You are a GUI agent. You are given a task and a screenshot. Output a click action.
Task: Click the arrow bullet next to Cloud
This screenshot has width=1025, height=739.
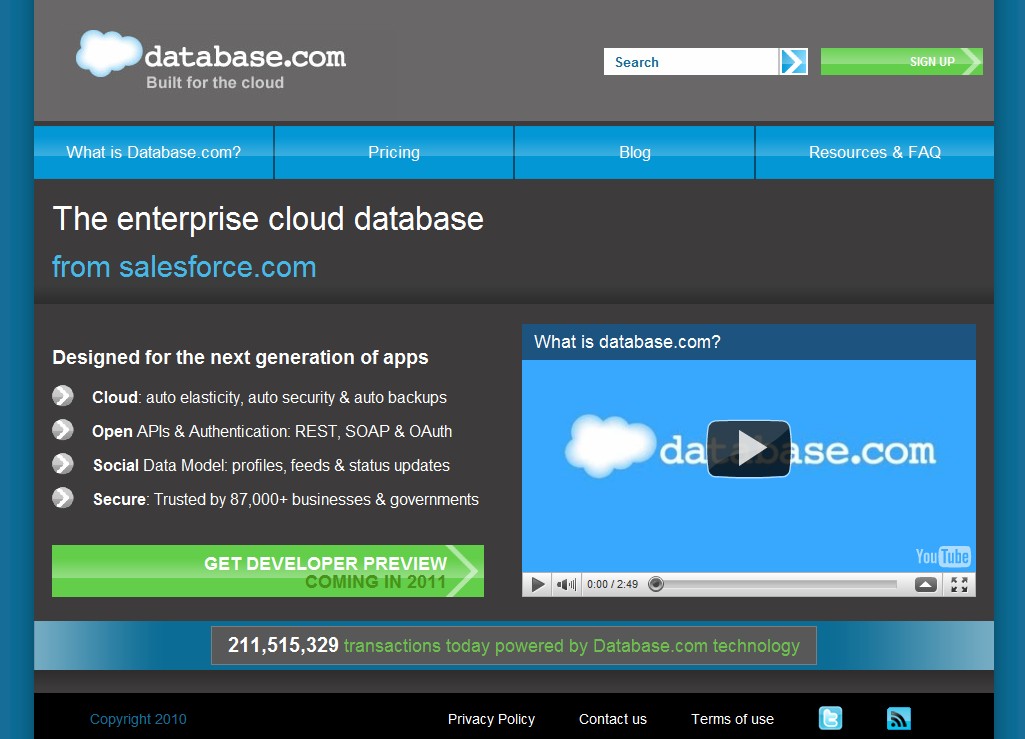[63, 396]
